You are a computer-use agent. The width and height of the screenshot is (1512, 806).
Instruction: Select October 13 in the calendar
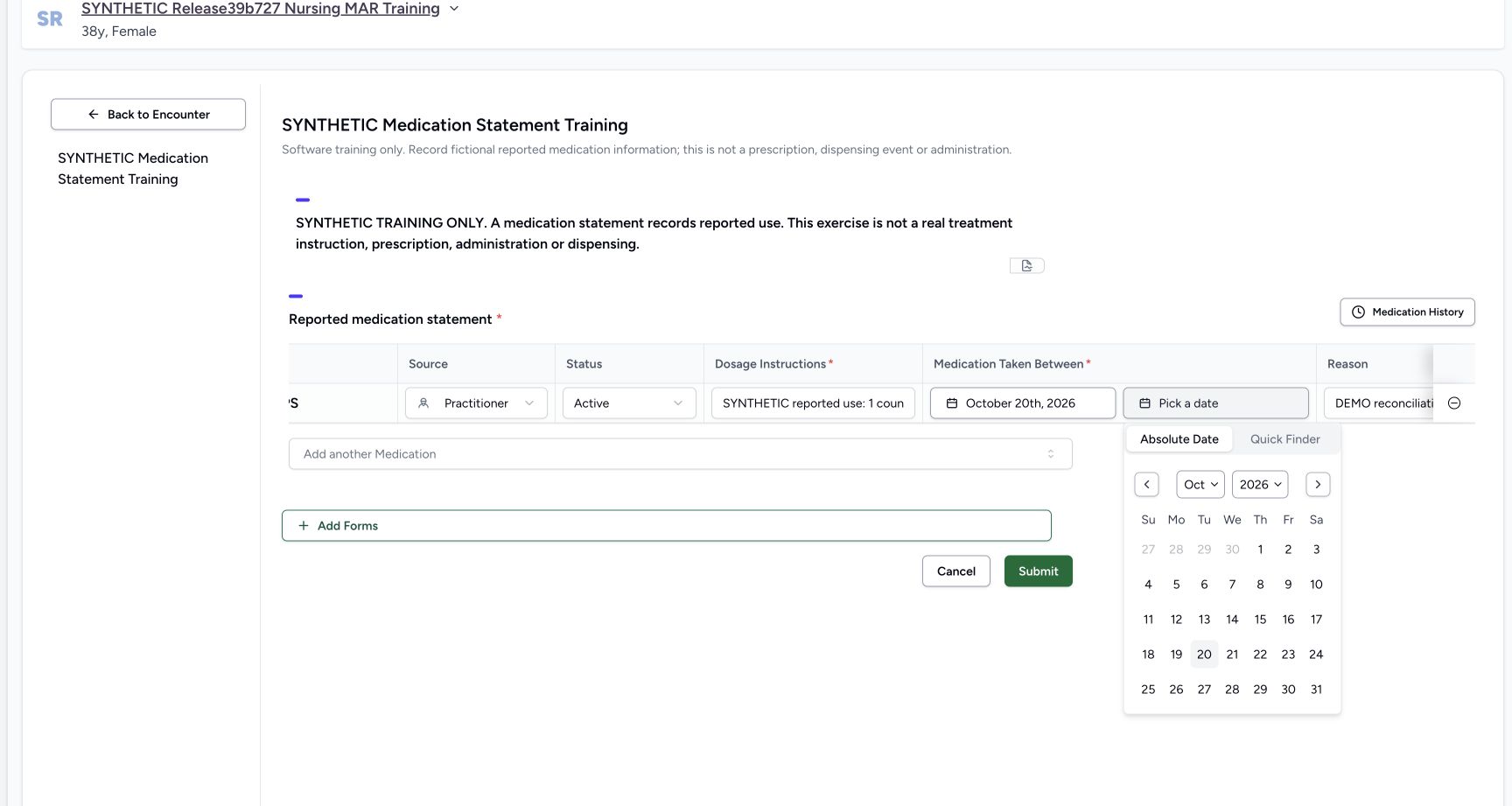click(1204, 620)
